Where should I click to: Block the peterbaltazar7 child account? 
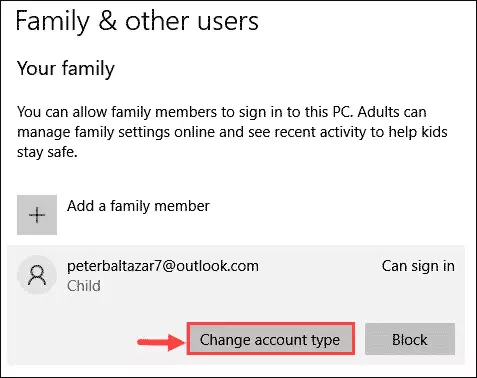(410, 339)
